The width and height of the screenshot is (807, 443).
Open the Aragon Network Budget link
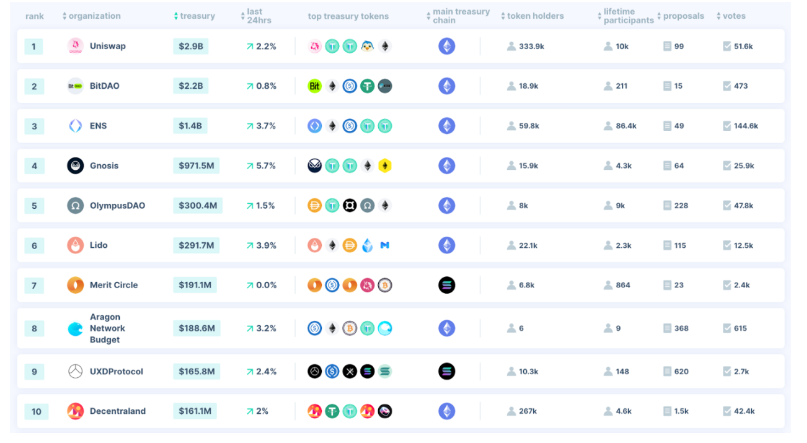[108, 328]
